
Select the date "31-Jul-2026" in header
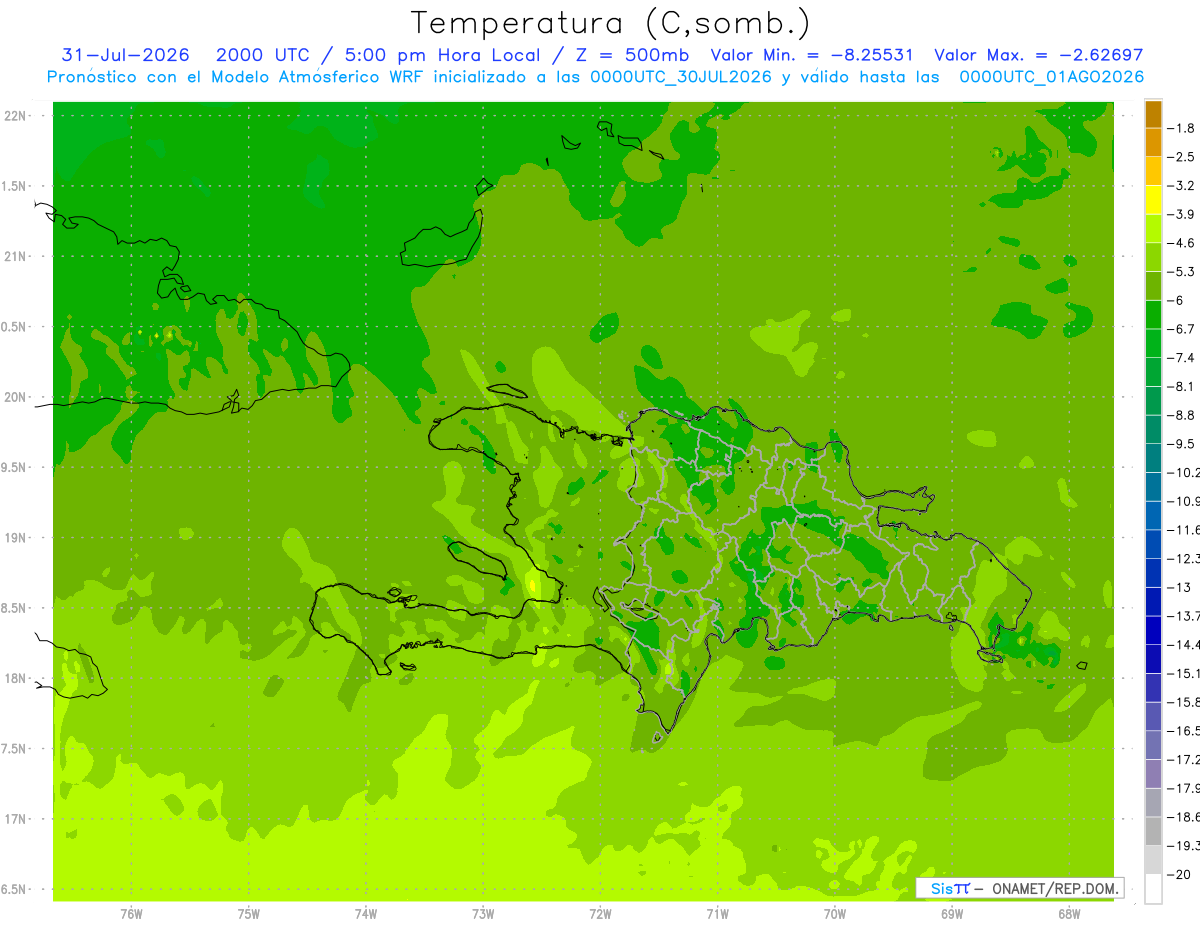coord(125,56)
